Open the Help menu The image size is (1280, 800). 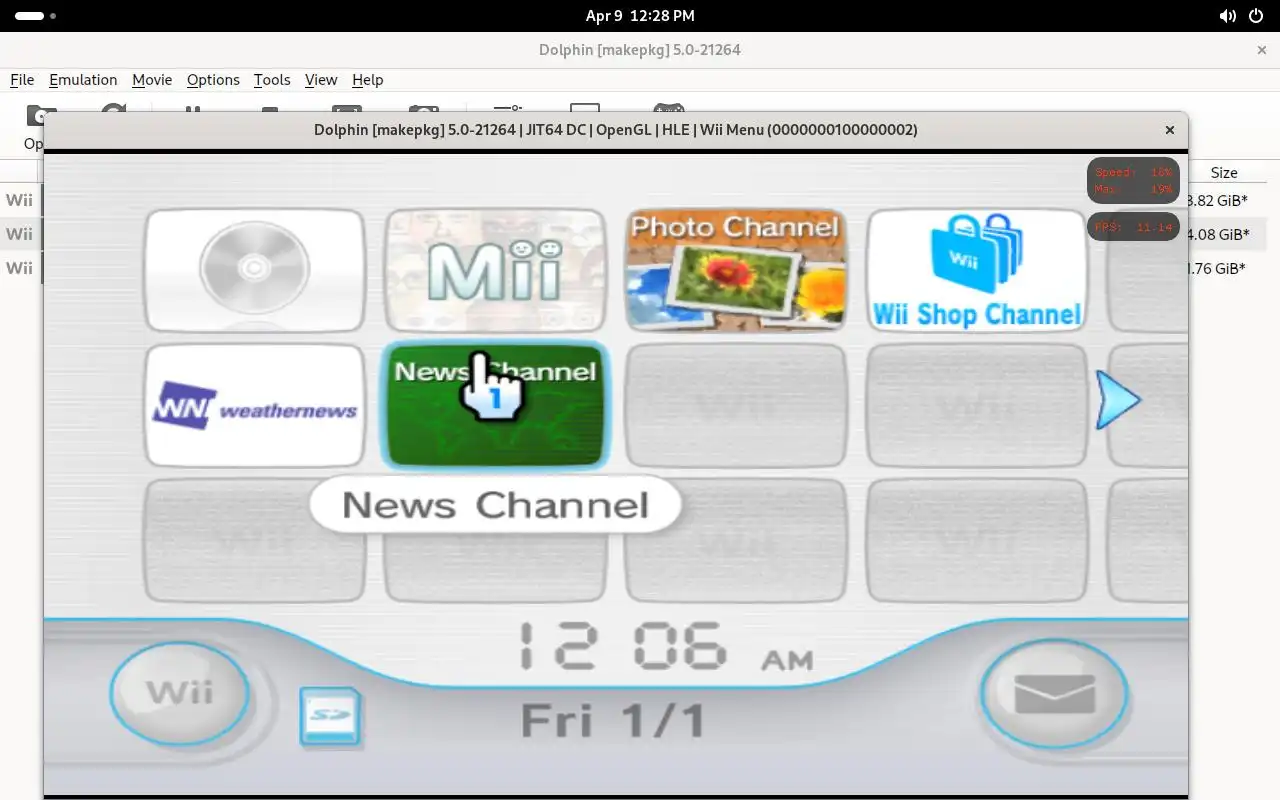tap(368, 80)
